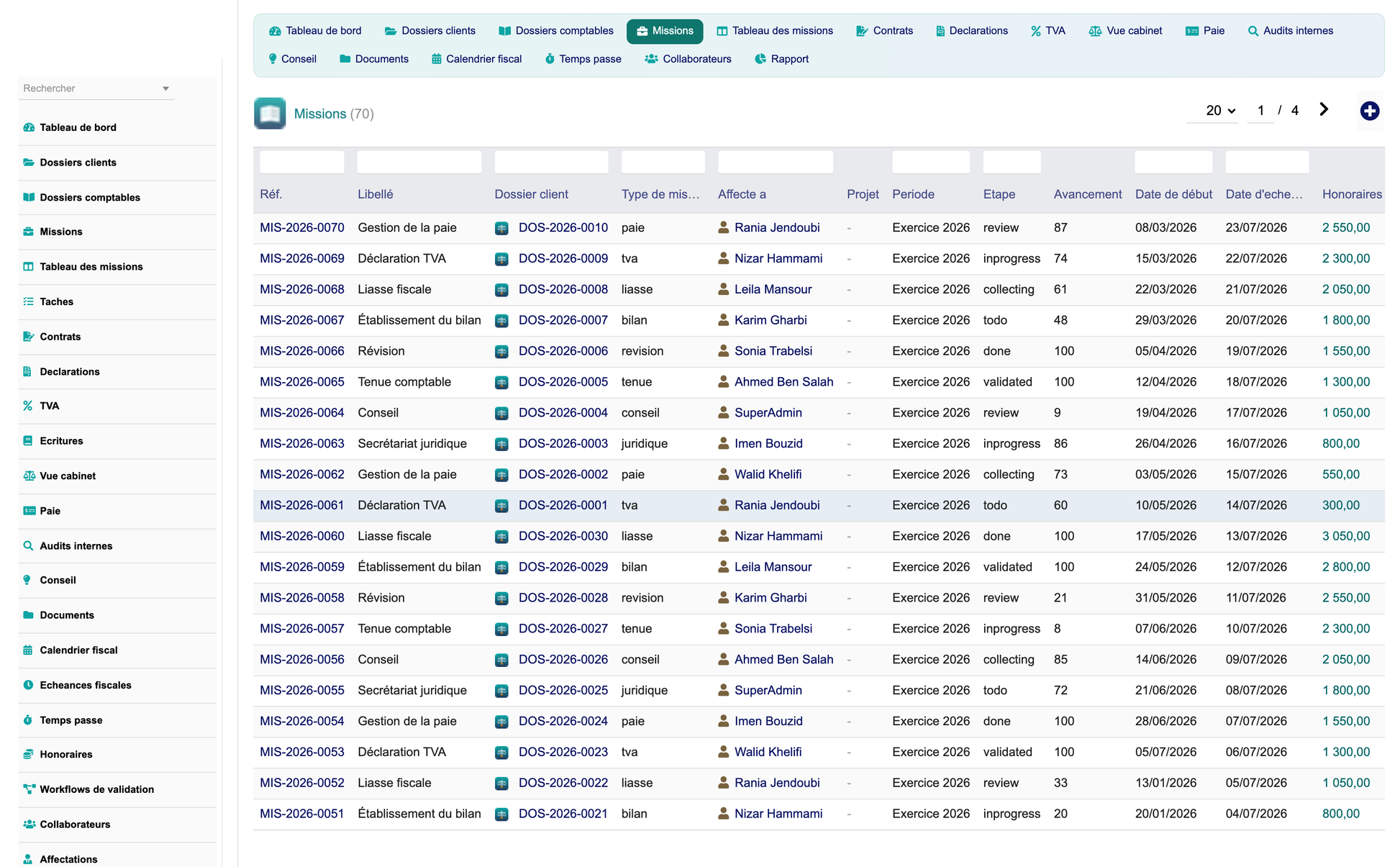Click TVA percent icon in sidebar
1400x867 pixels.
tap(28, 406)
